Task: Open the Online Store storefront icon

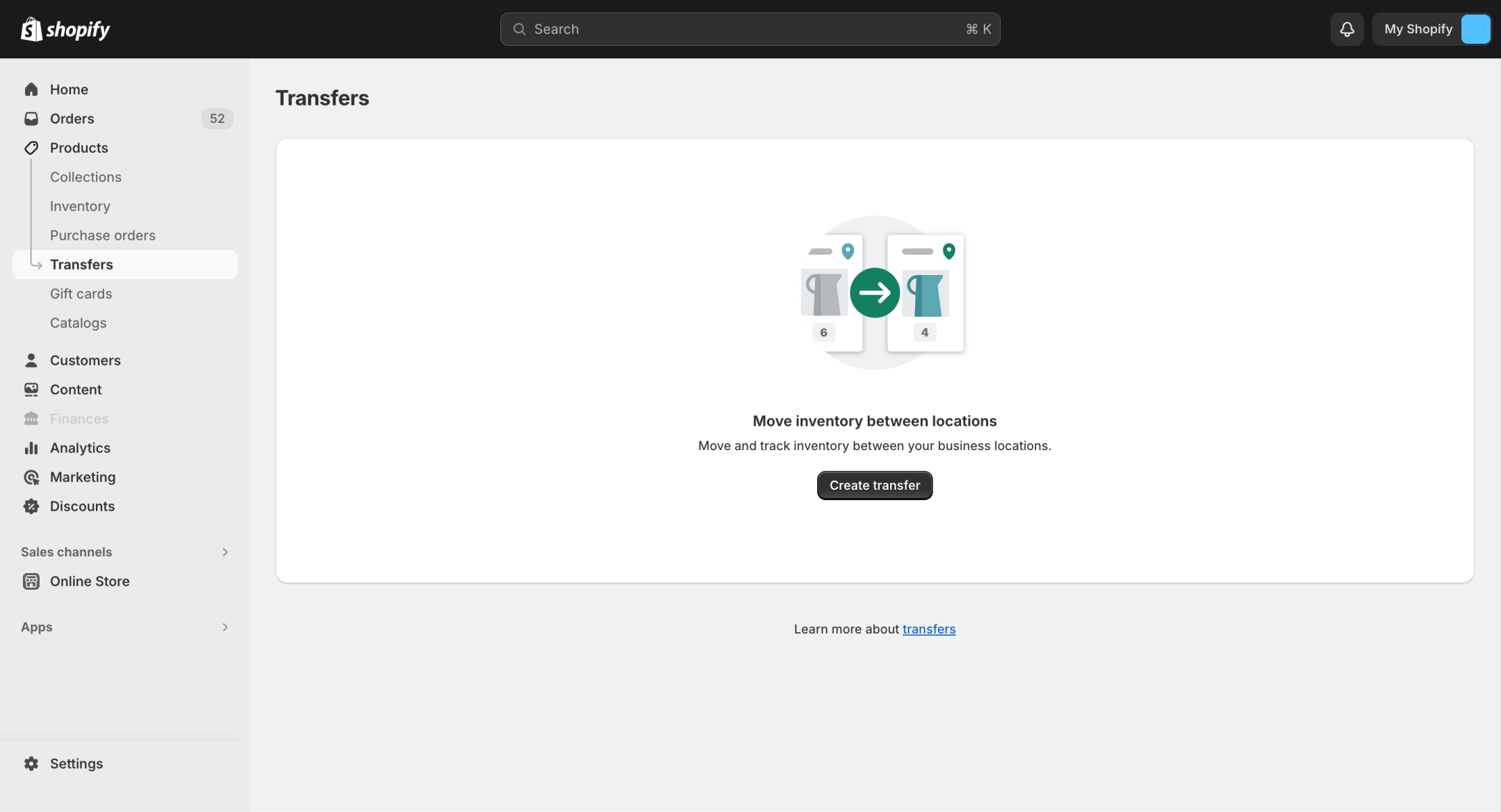Action: pyautogui.click(x=31, y=581)
